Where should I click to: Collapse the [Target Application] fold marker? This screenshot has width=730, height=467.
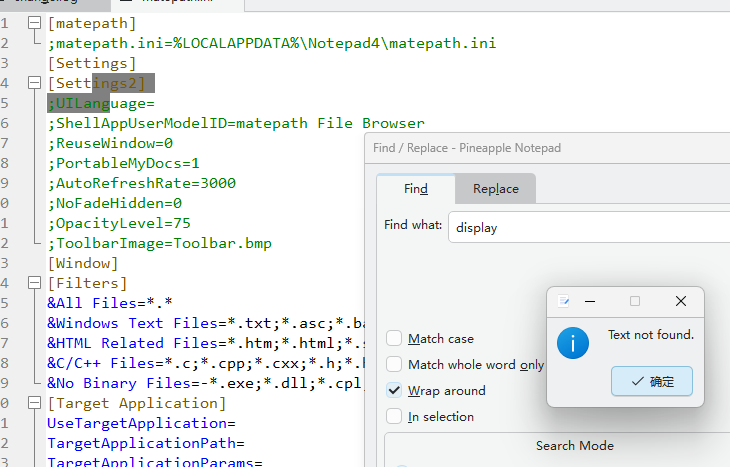click(x=35, y=403)
